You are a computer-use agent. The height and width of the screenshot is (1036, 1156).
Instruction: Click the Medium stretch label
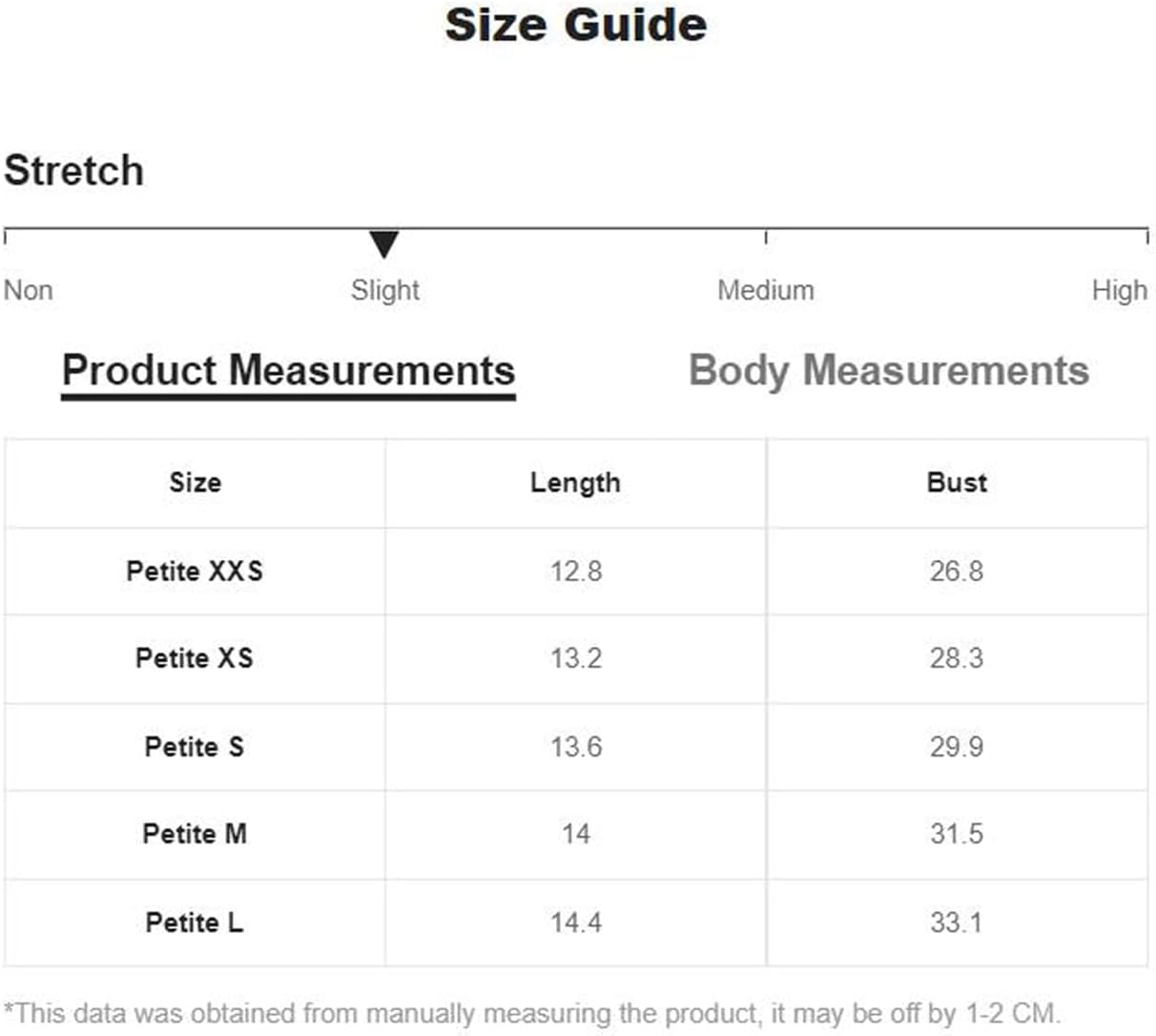point(766,290)
